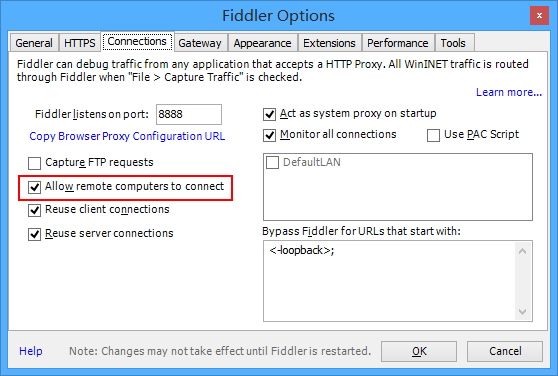Toggle Reuse client connections checkbox

(35, 210)
